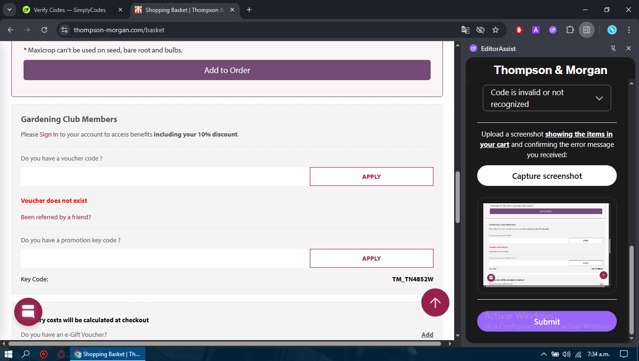Open 'showing the items in your cart' link
This screenshot has height=361, width=639.
click(x=546, y=139)
